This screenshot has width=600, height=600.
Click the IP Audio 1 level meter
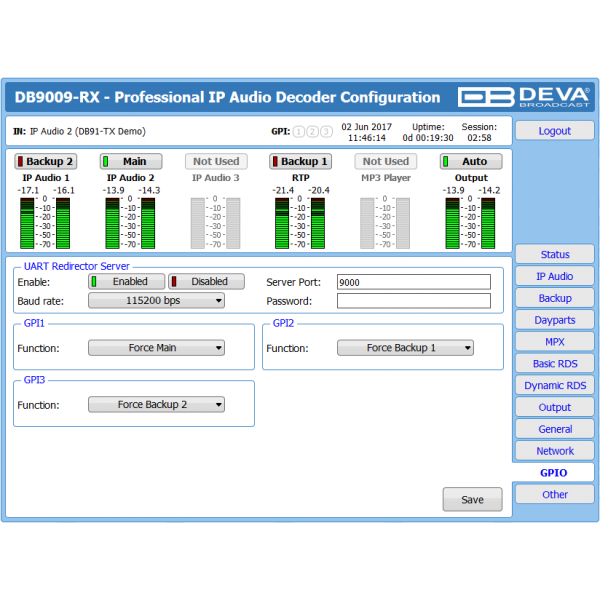pyautogui.click(x=45, y=223)
